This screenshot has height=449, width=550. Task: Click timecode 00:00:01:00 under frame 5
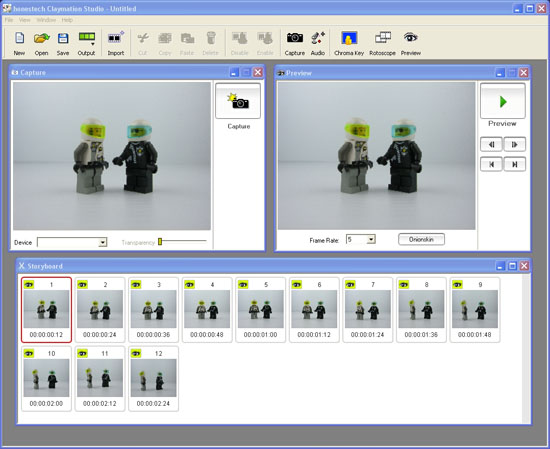(x=260, y=335)
